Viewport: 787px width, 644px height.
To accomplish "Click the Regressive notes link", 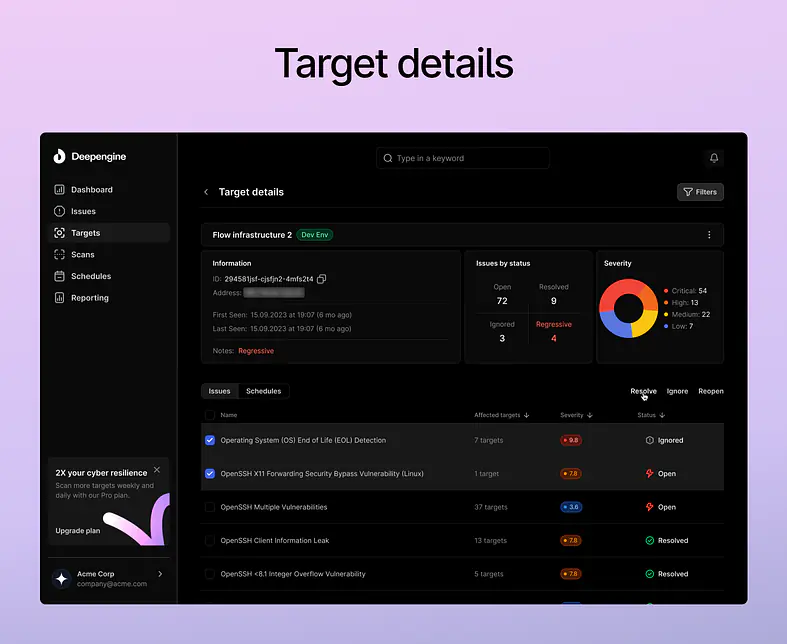I will coord(256,351).
